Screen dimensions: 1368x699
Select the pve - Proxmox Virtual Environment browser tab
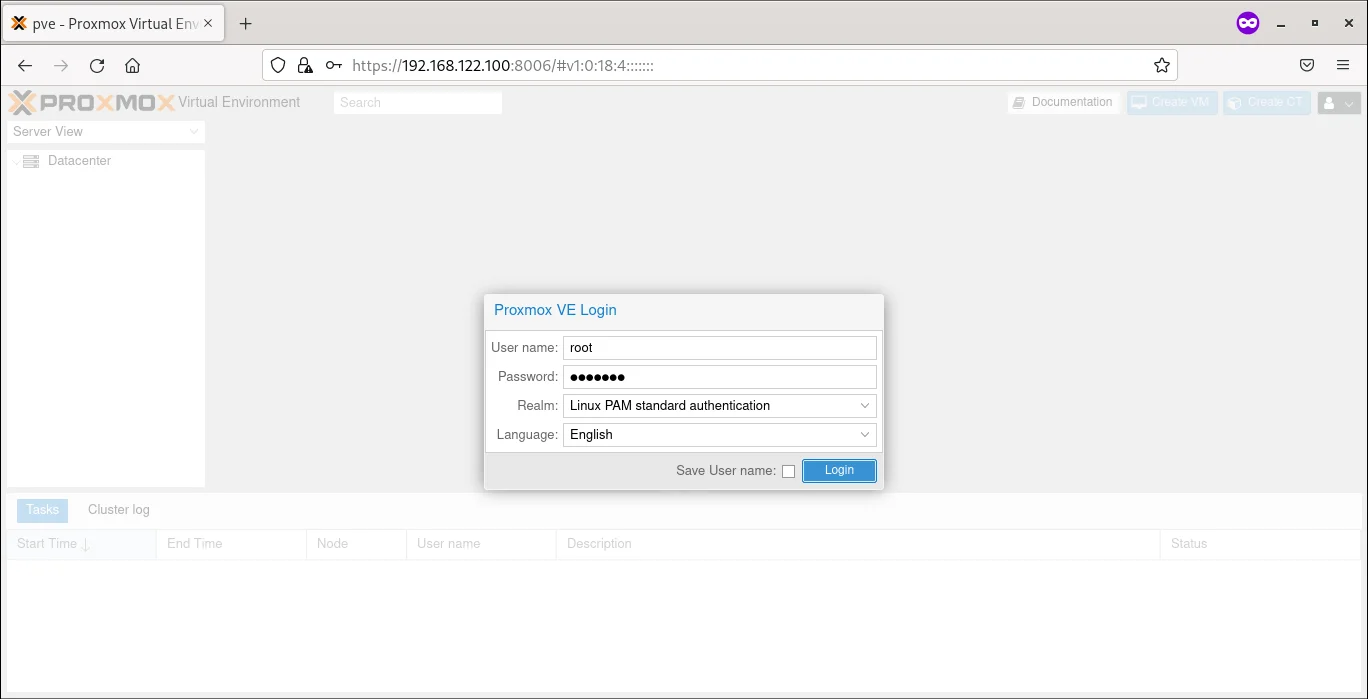(114, 24)
